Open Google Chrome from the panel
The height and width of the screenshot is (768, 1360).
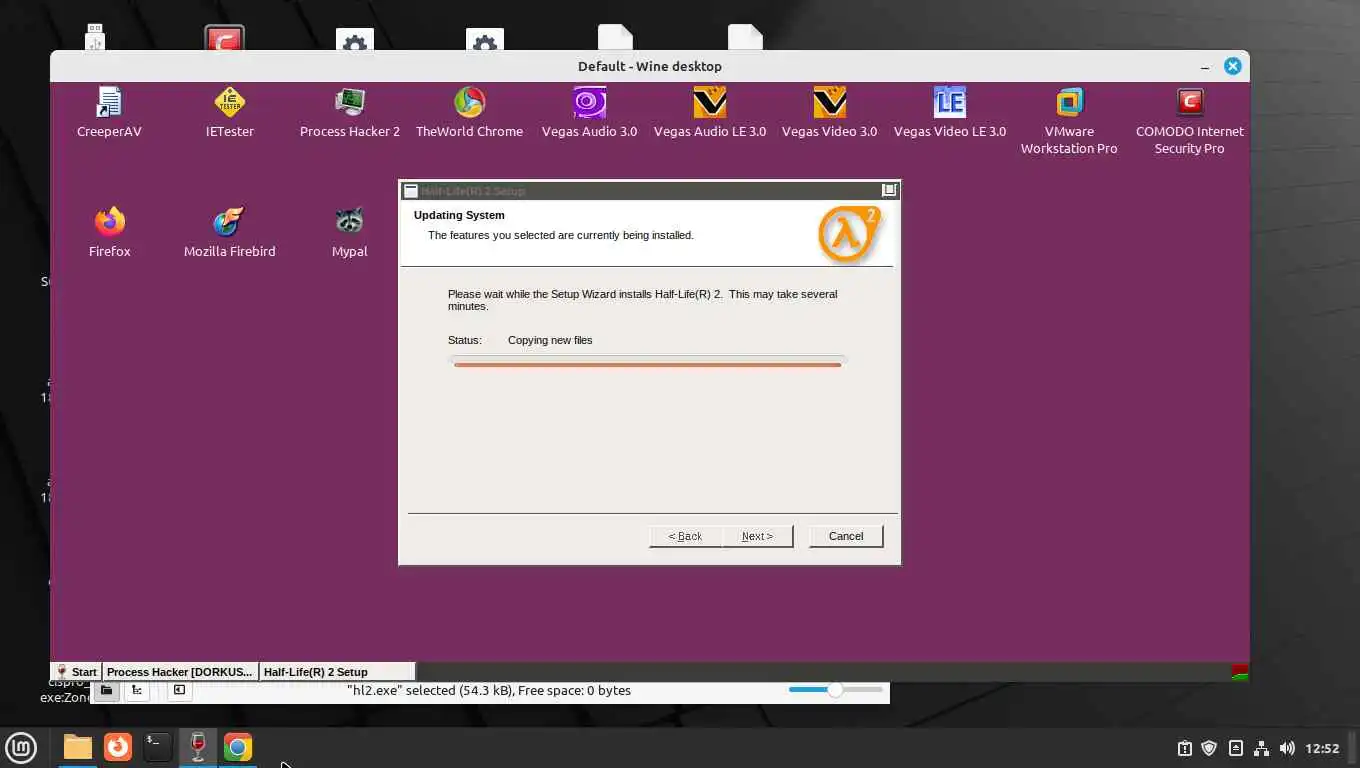[x=238, y=747]
